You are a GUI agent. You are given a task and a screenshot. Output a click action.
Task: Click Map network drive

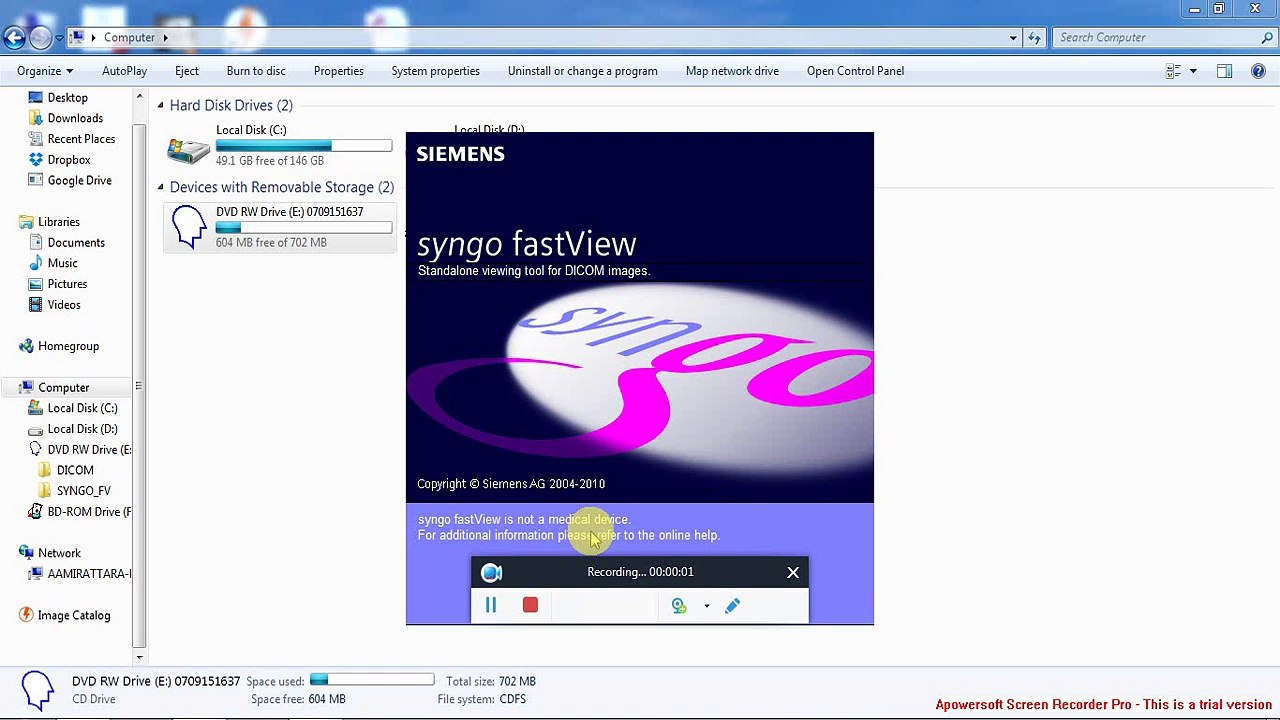[732, 71]
